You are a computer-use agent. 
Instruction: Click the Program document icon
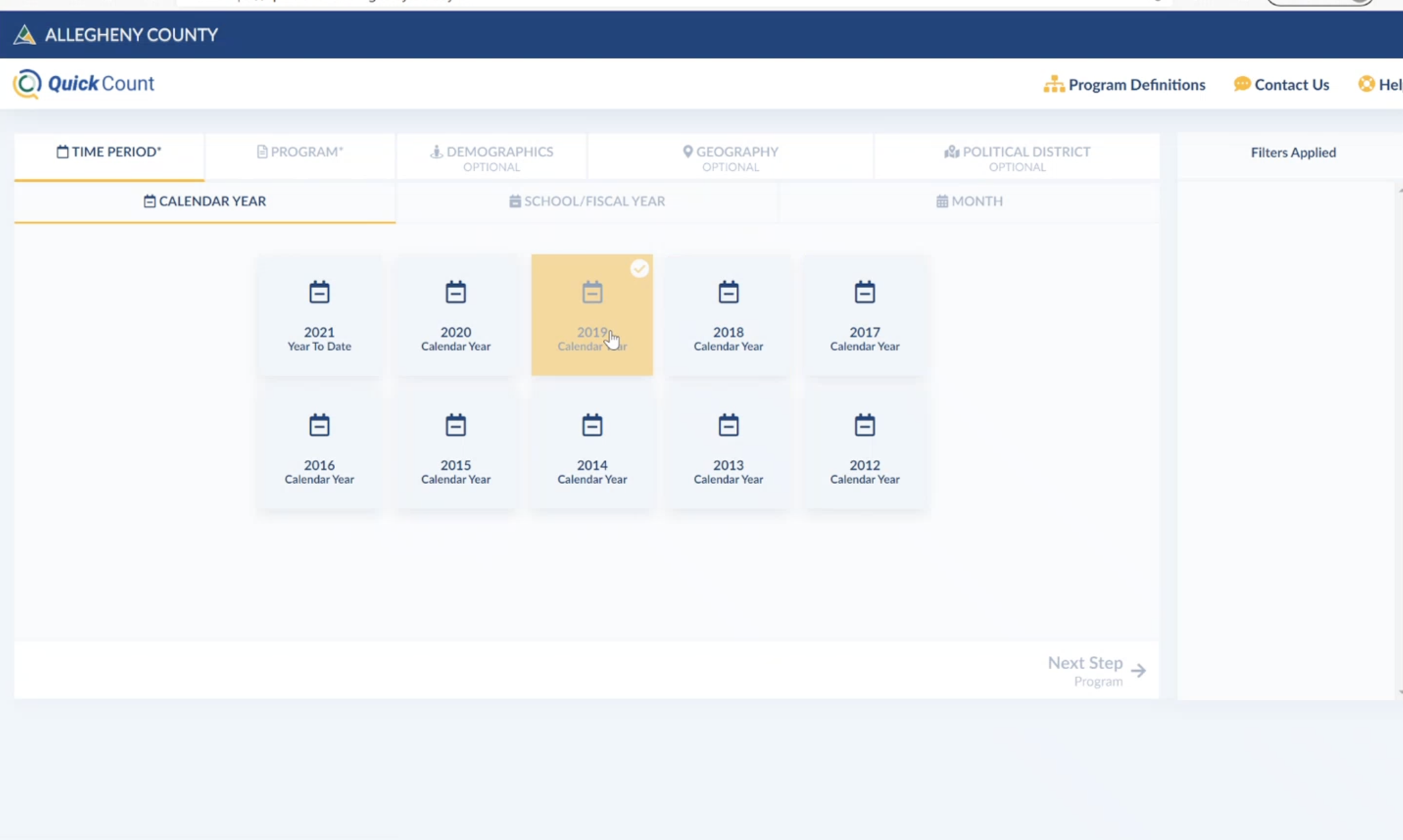(x=262, y=152)
